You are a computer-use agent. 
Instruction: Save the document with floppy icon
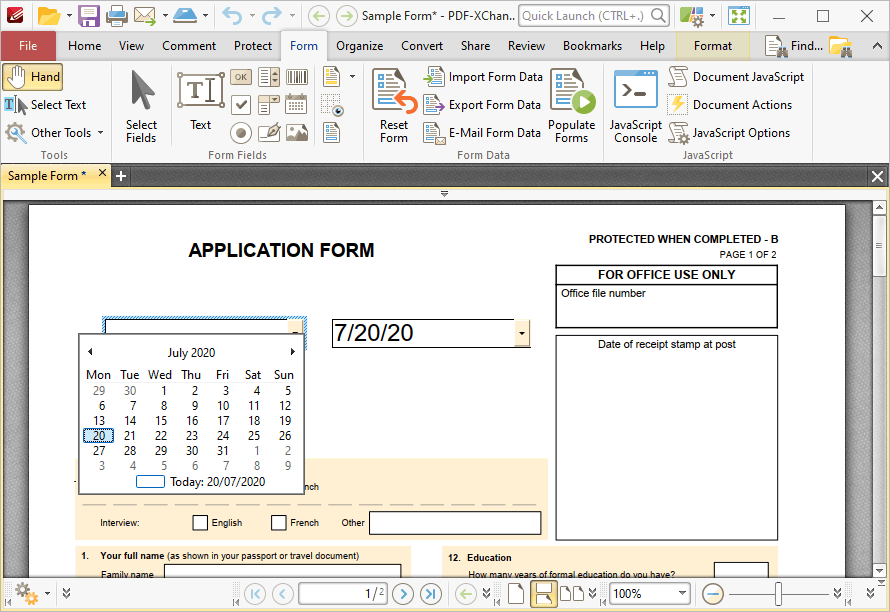pos(89,16)
